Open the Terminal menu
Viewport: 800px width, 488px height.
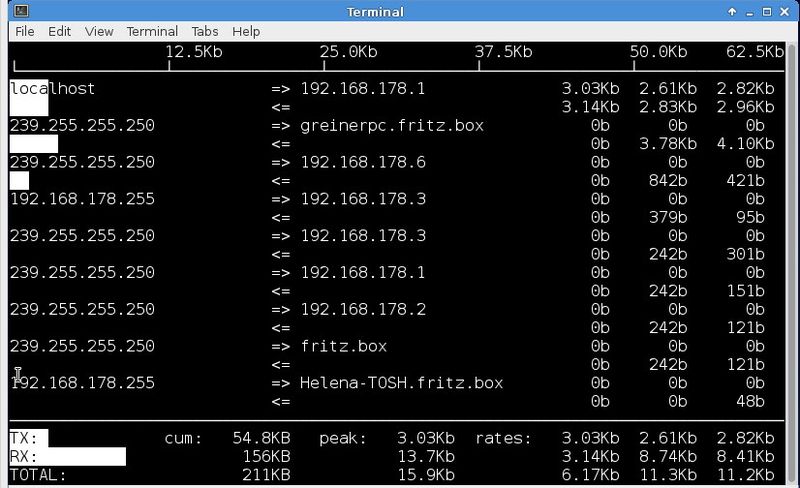point(152,32)
